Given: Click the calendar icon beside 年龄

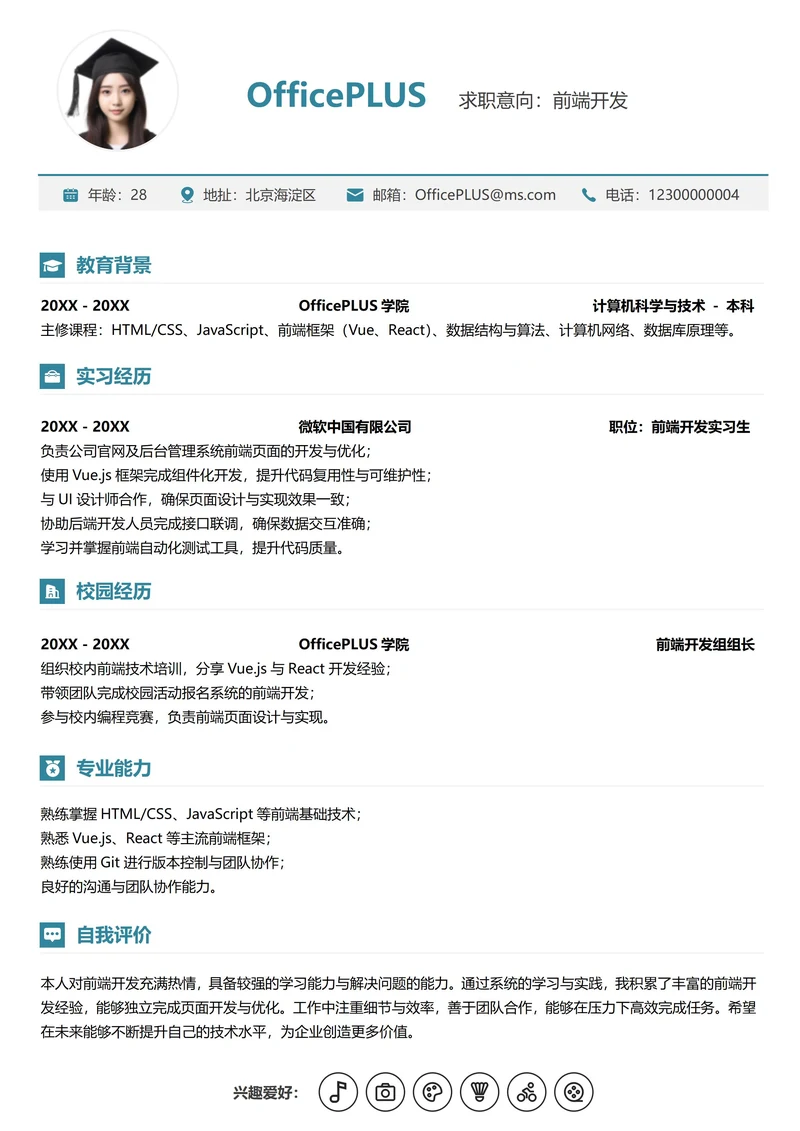Looking at the screenshot, I should point(71,195).
